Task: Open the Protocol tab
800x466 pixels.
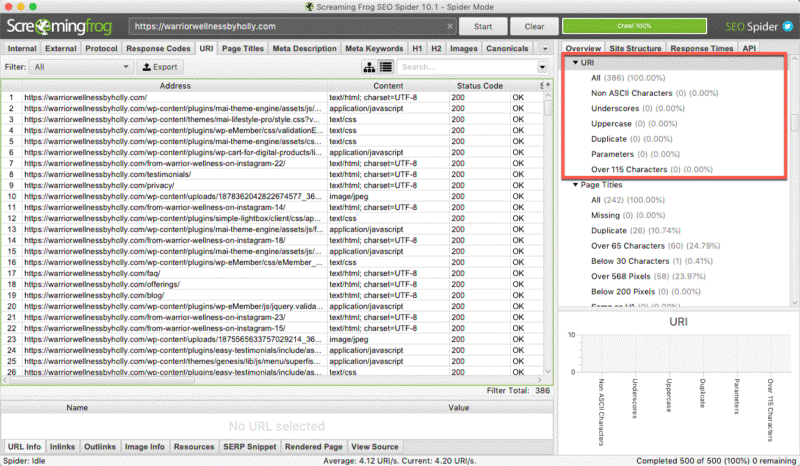Action: tap(101, 48)
